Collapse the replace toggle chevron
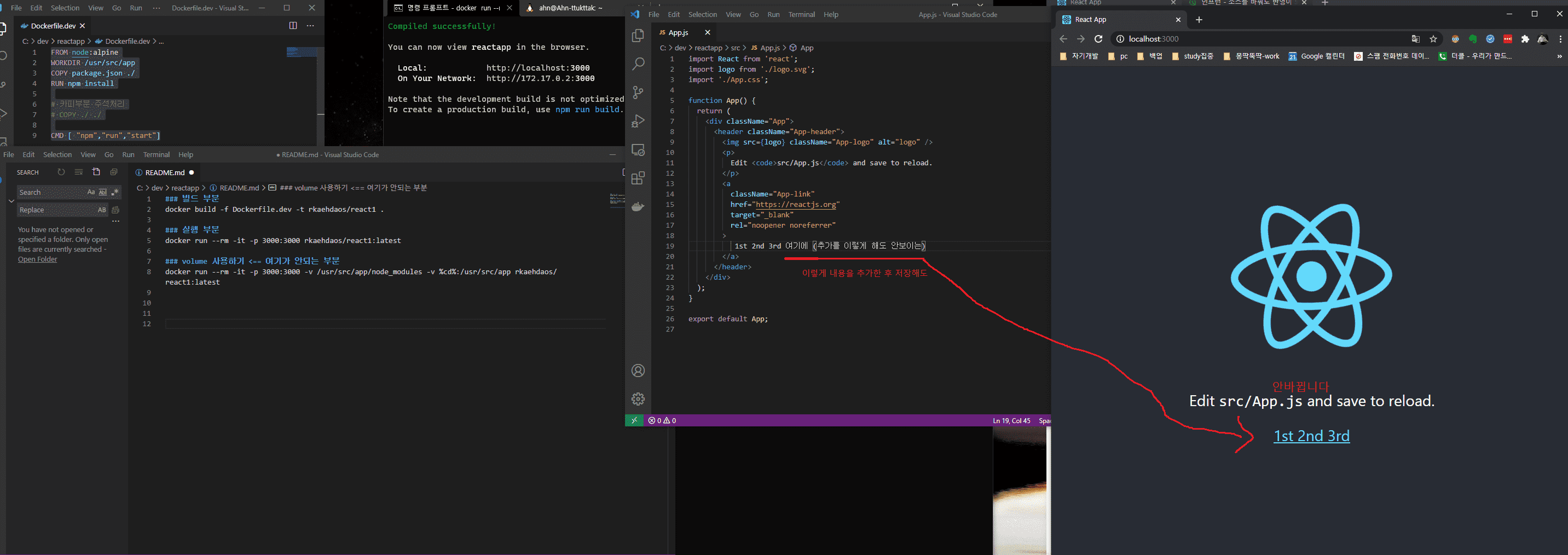Image resolution: width=1568 pixels, height=555 pixels. click(11, 201)
